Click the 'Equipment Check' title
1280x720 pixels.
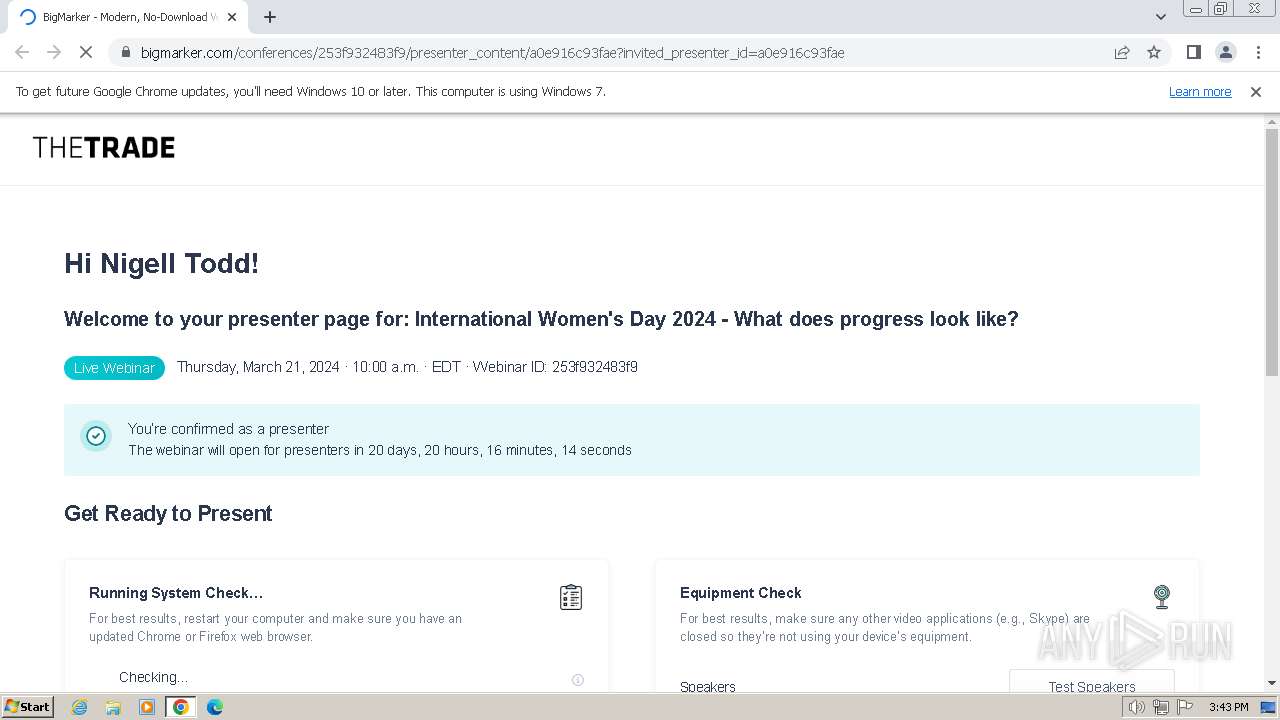coord(741,593)
